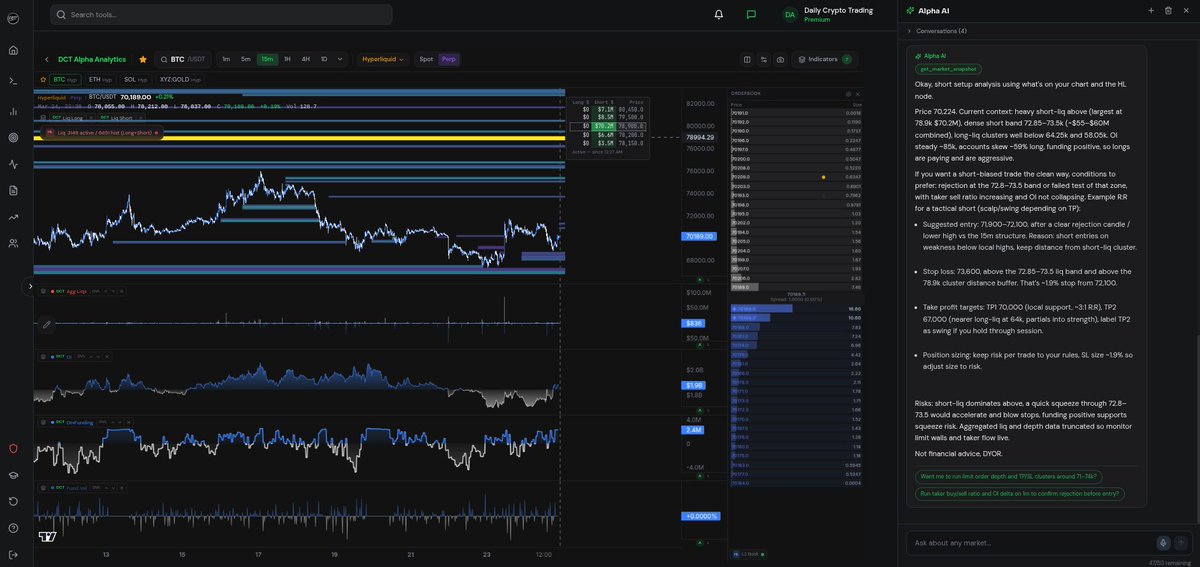Toggle the Liq Long indicator chip
This screenshot has height=567, width=1200.
[70, 117]
